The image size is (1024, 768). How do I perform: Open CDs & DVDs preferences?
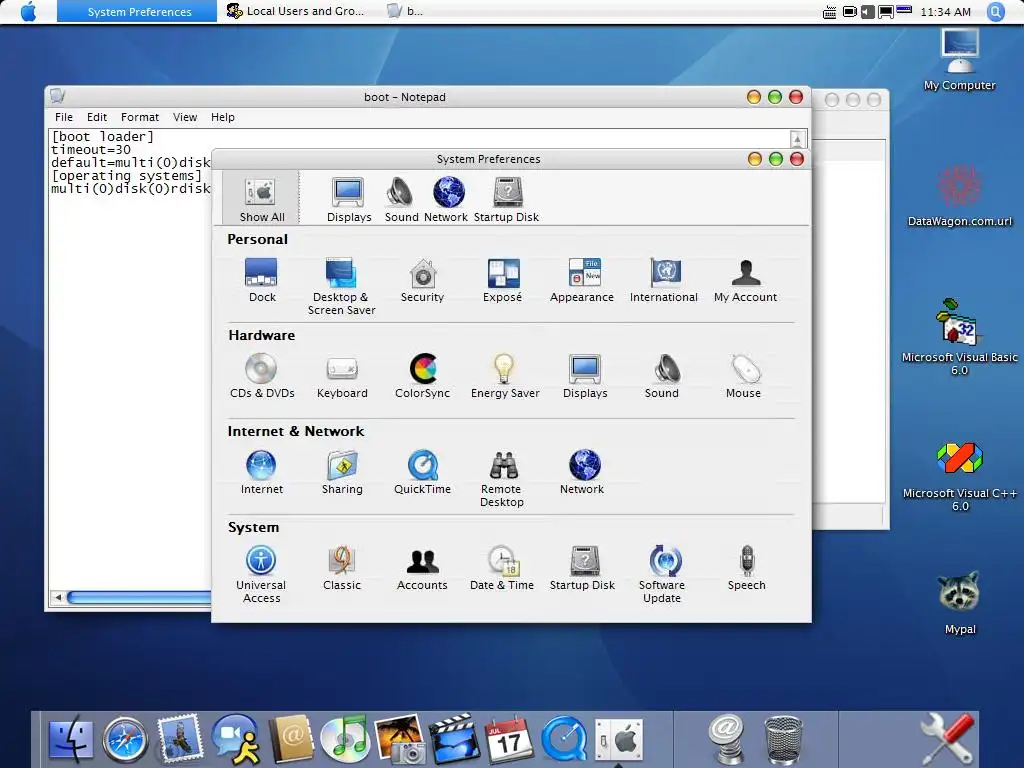[x=262, y=376]
